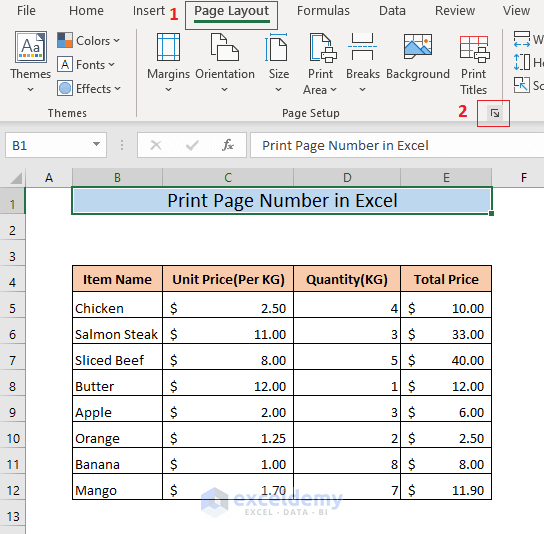This screenshot has width=544, height=534.
Task: Expand the chevron under Orientation
Action: tap(224, 90)
